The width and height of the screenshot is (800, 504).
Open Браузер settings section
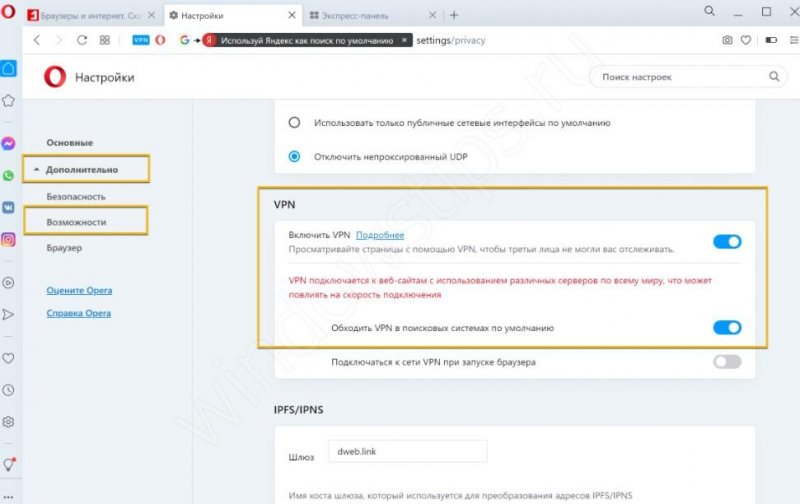click(x=64, y=248)
